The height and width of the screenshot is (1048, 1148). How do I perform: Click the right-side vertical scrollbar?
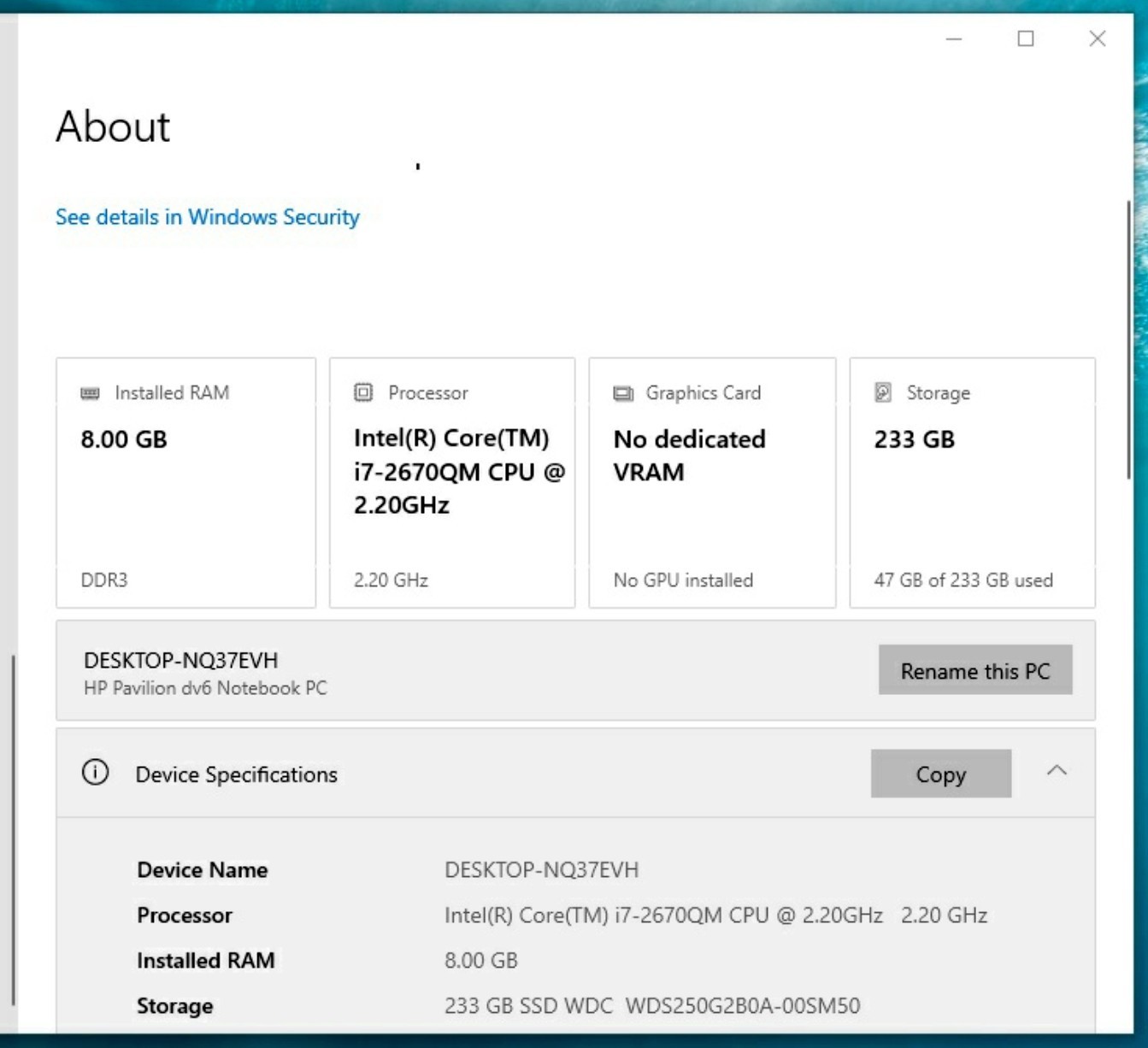[x=1128, y=340]
